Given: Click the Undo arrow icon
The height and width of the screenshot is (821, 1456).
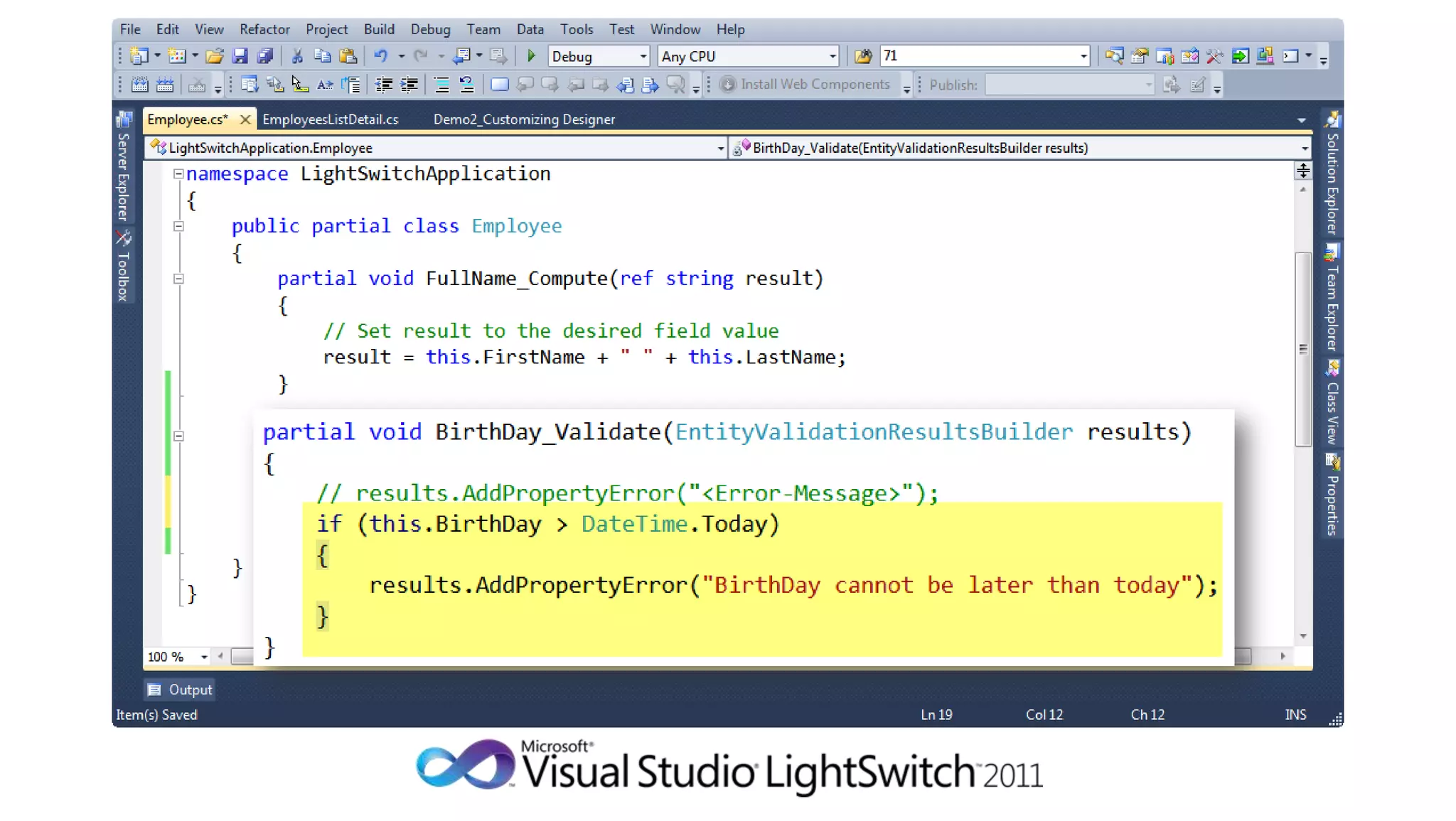Looking at the screenshot, I should [381, 56].
